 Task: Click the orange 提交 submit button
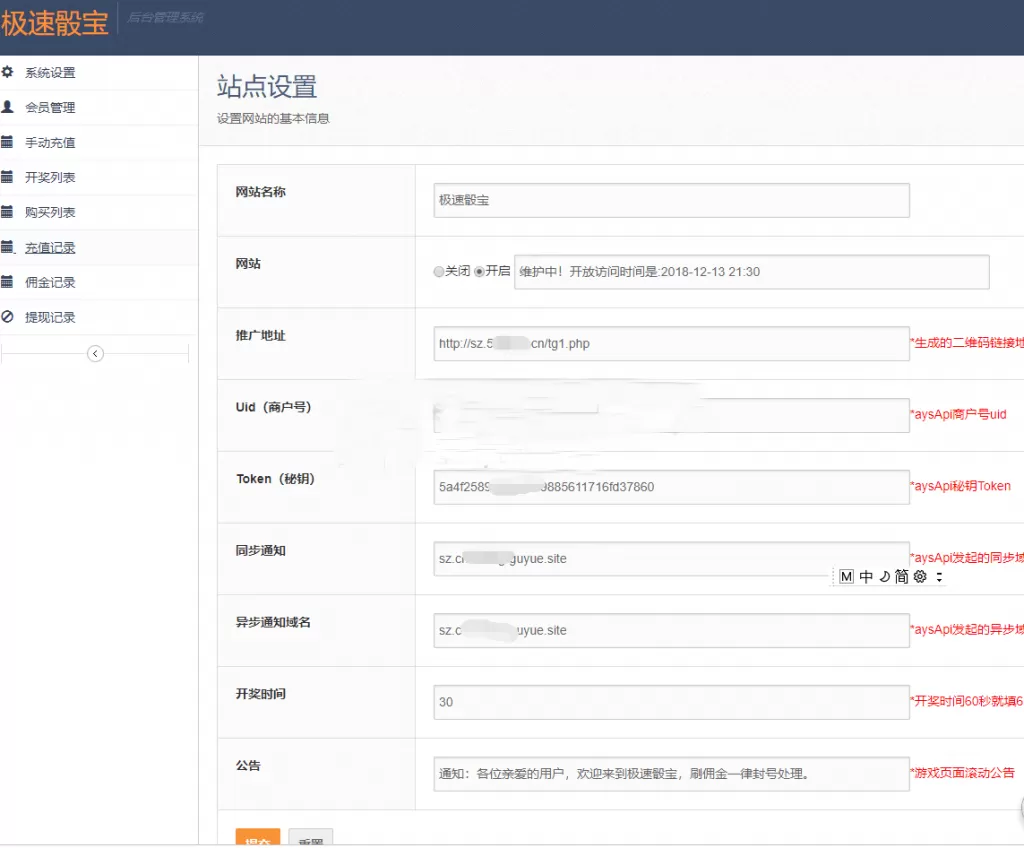coord(258,838)
